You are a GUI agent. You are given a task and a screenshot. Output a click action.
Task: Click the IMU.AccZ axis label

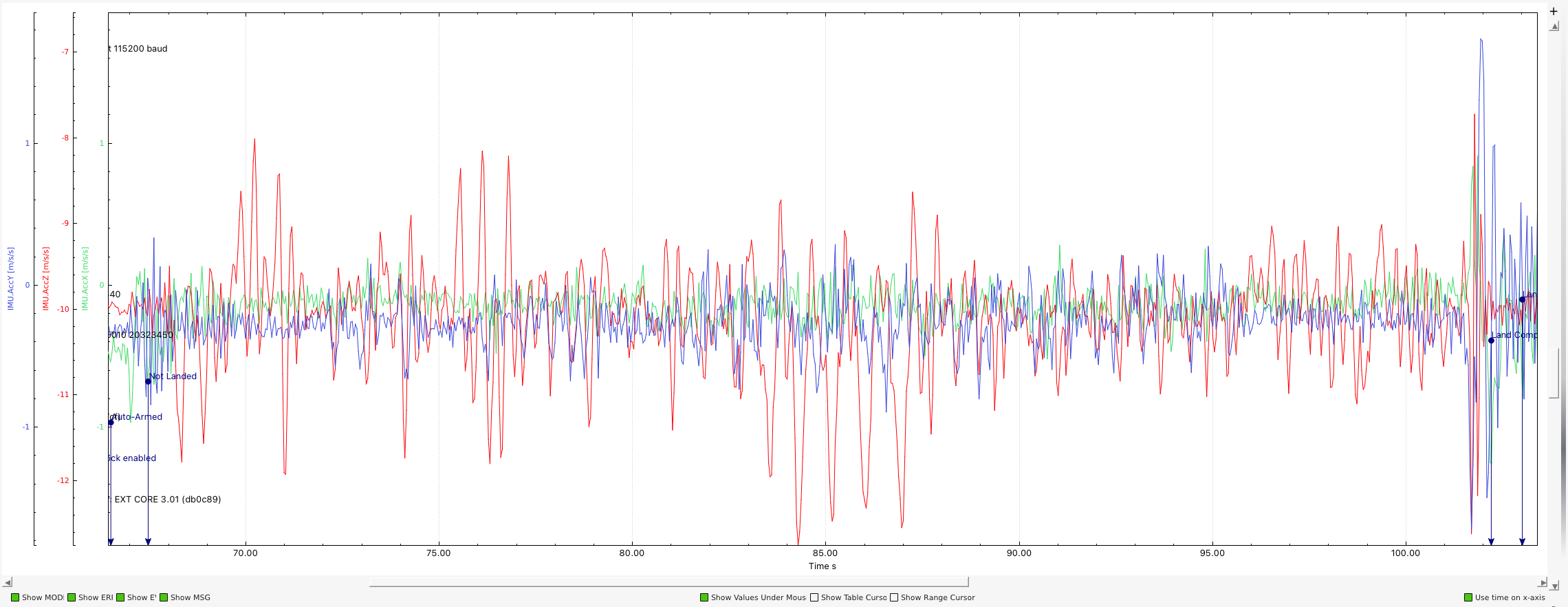pos(46,278)
